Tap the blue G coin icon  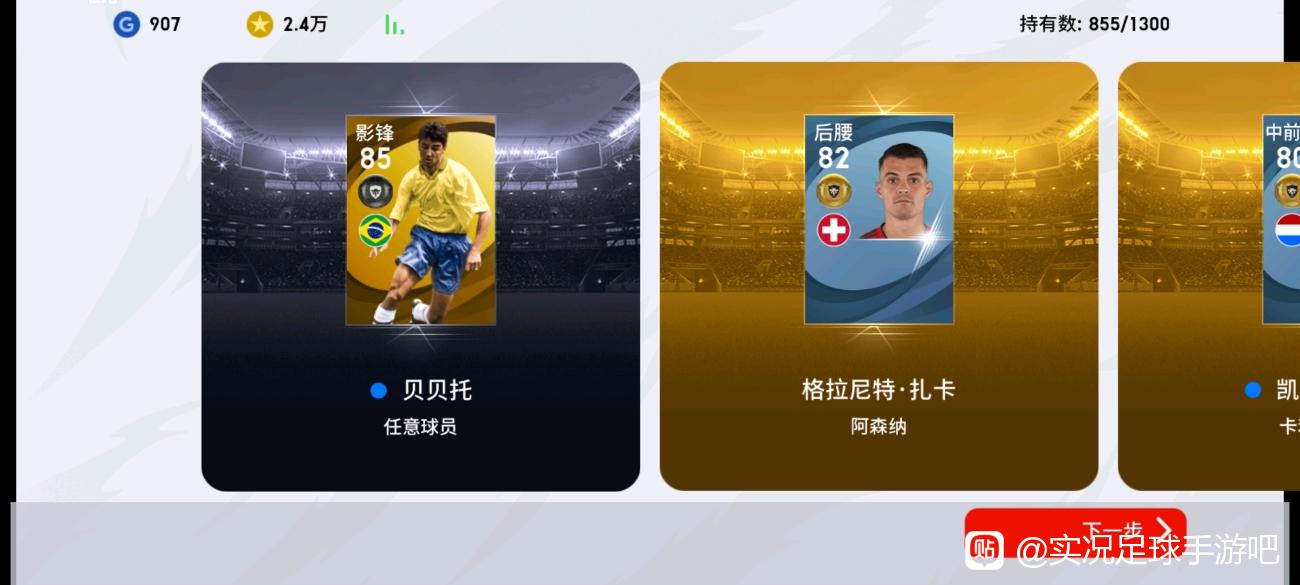click(126, 24)
